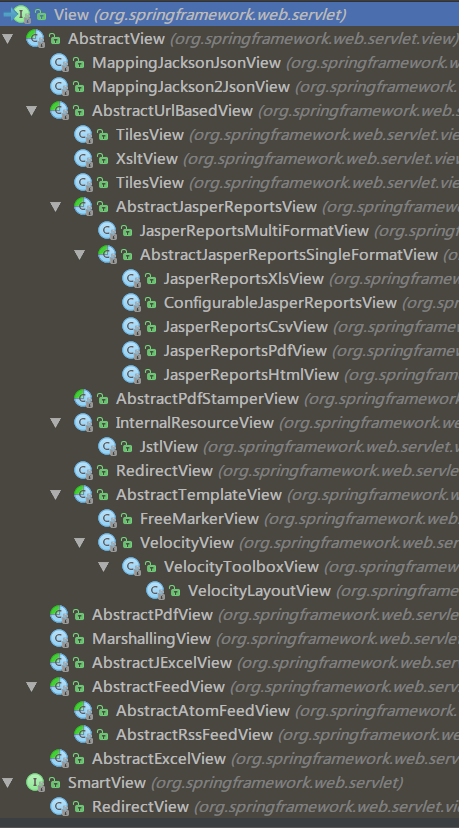Select the AbstractJasperReportsSingleFormatView class name
Screen dimensions: 459x828
289,255
